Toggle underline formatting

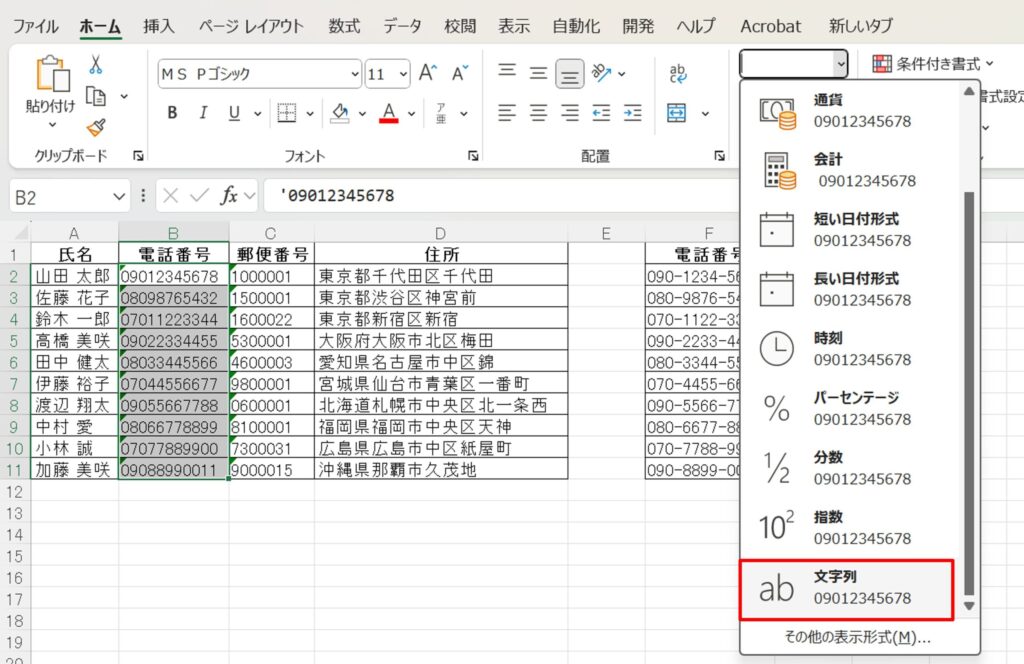tap(234, 113)
